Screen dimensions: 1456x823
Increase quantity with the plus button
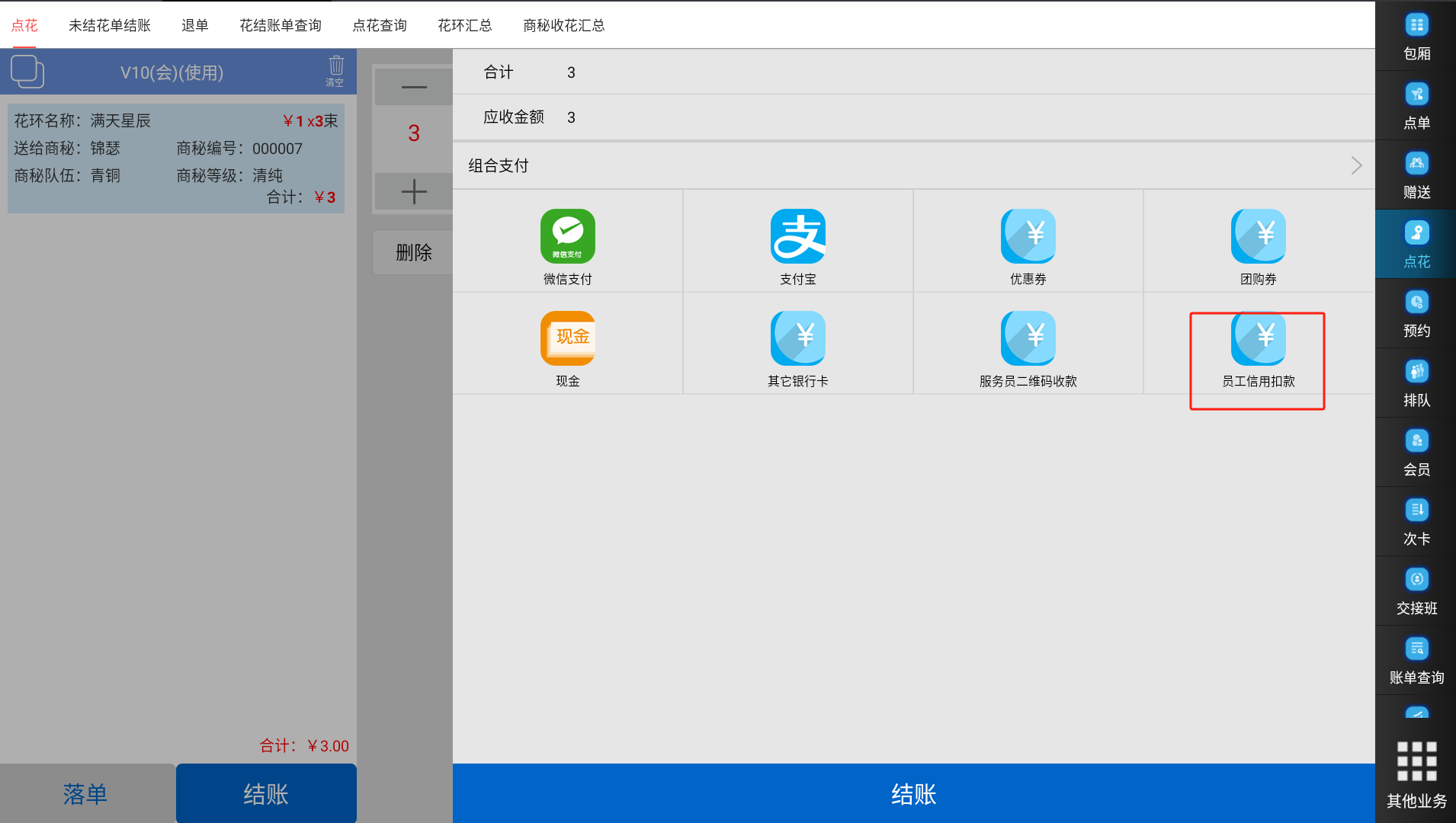point(414,191)
